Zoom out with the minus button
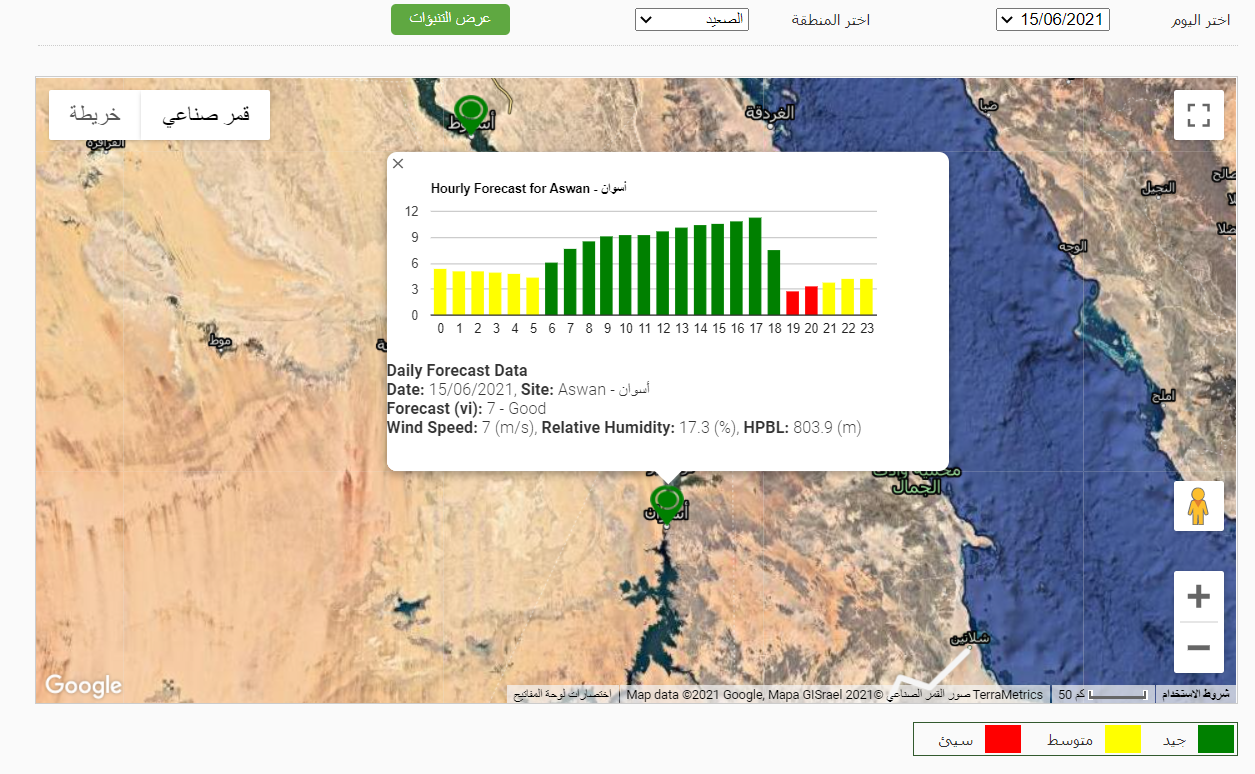The width and height of the screenshot is (1255, 774). click(x=1198, y=648)
